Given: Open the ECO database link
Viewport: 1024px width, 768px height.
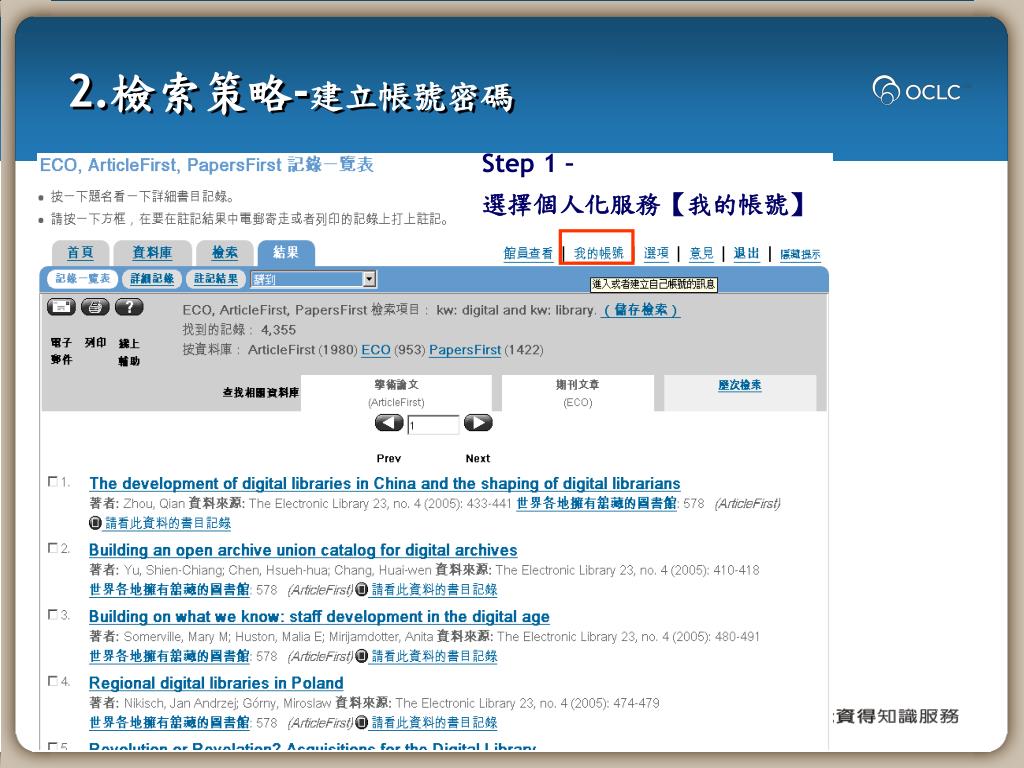Looking at the screenshot, I should (376, 350).
